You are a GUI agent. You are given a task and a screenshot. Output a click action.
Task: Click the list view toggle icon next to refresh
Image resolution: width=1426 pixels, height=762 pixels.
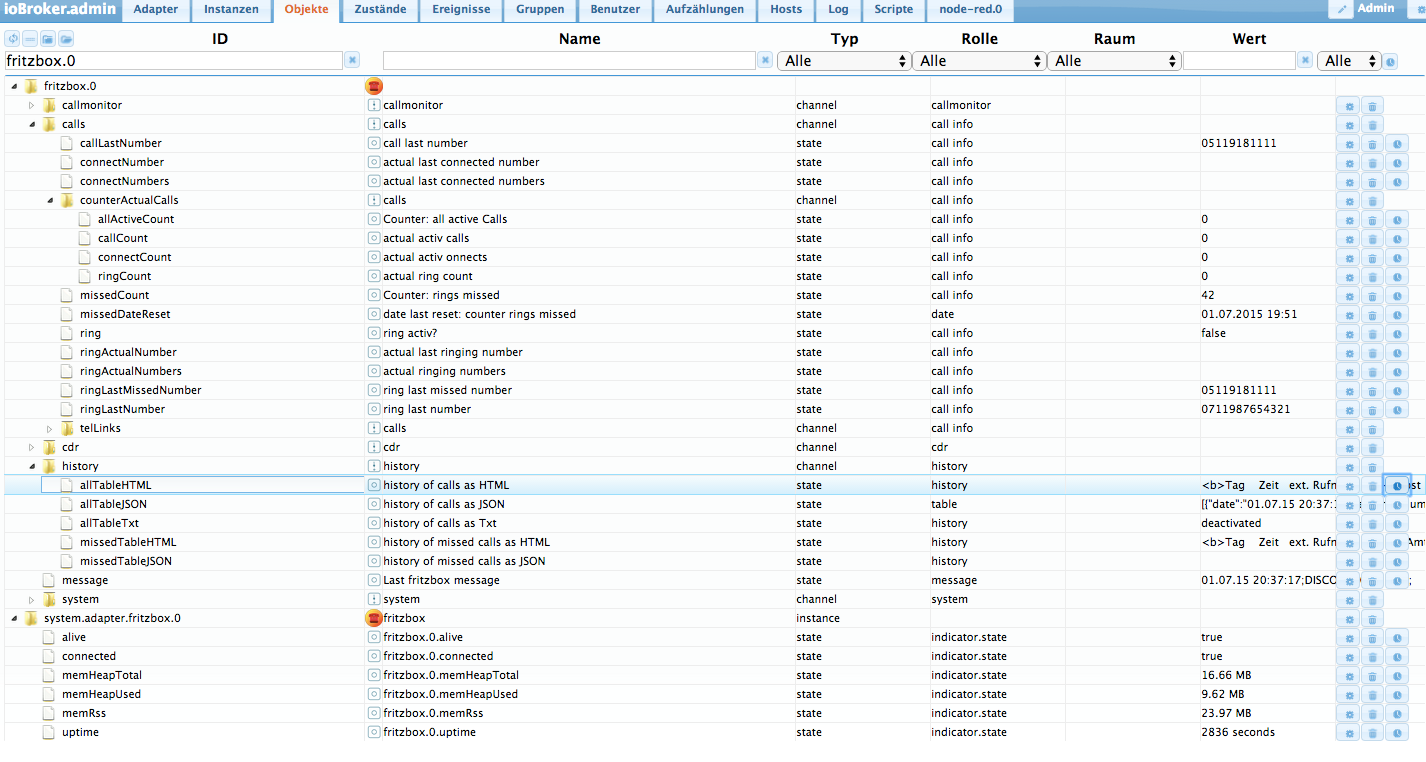point(30,39)
